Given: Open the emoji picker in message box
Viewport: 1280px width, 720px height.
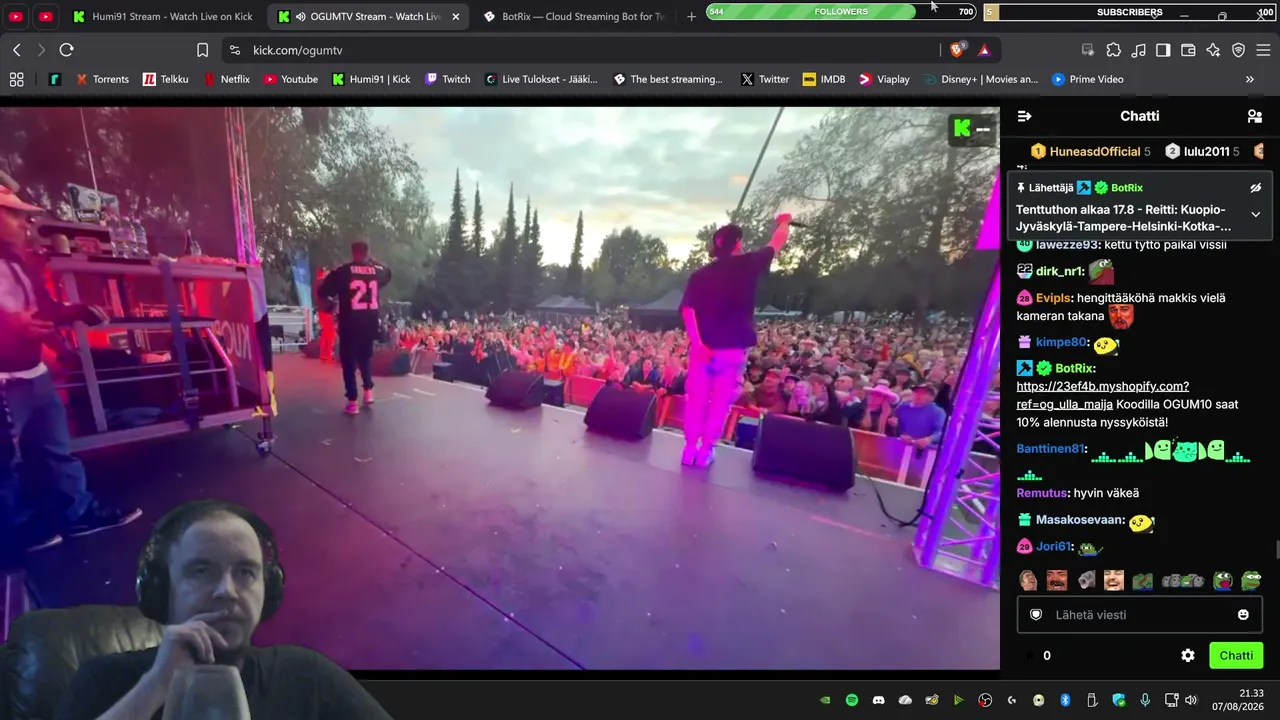Looking at the screenshot, I should tap(1243, 615).
